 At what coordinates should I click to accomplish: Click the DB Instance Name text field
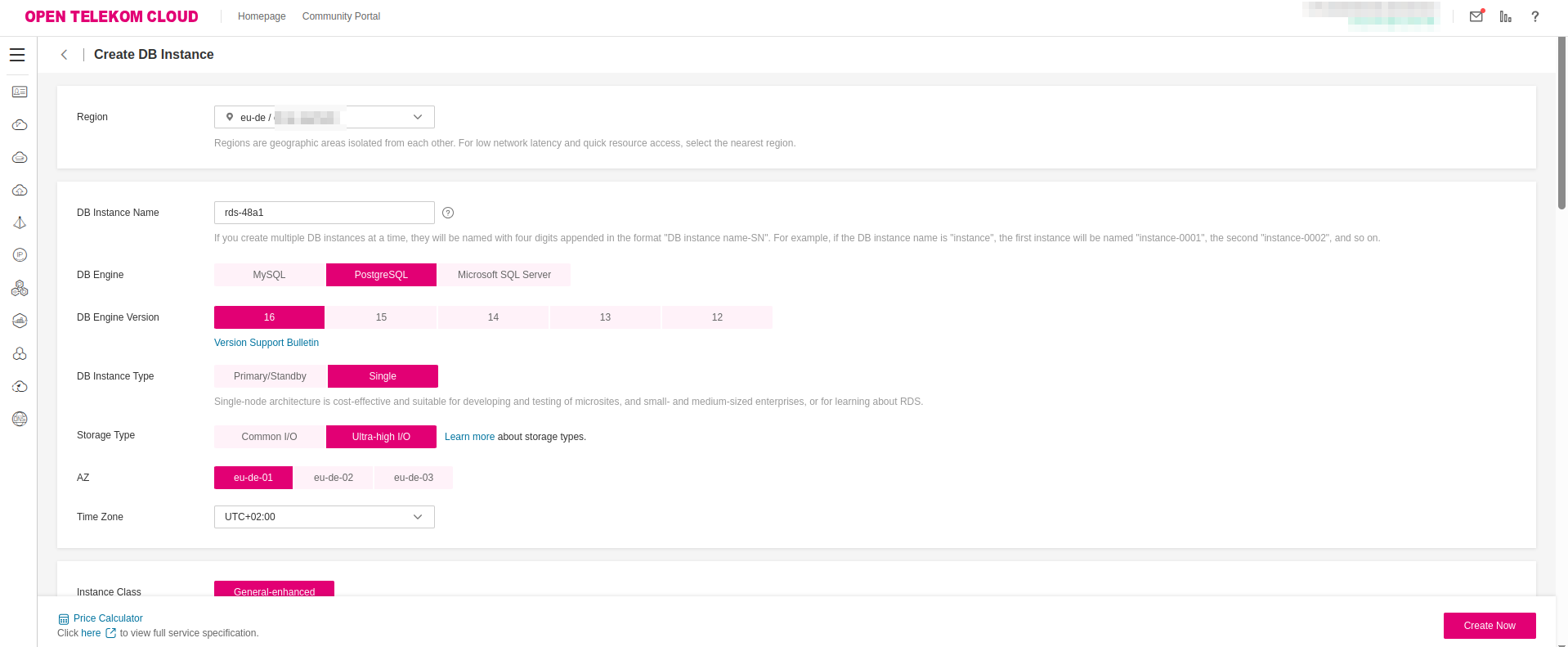point(325,213)
